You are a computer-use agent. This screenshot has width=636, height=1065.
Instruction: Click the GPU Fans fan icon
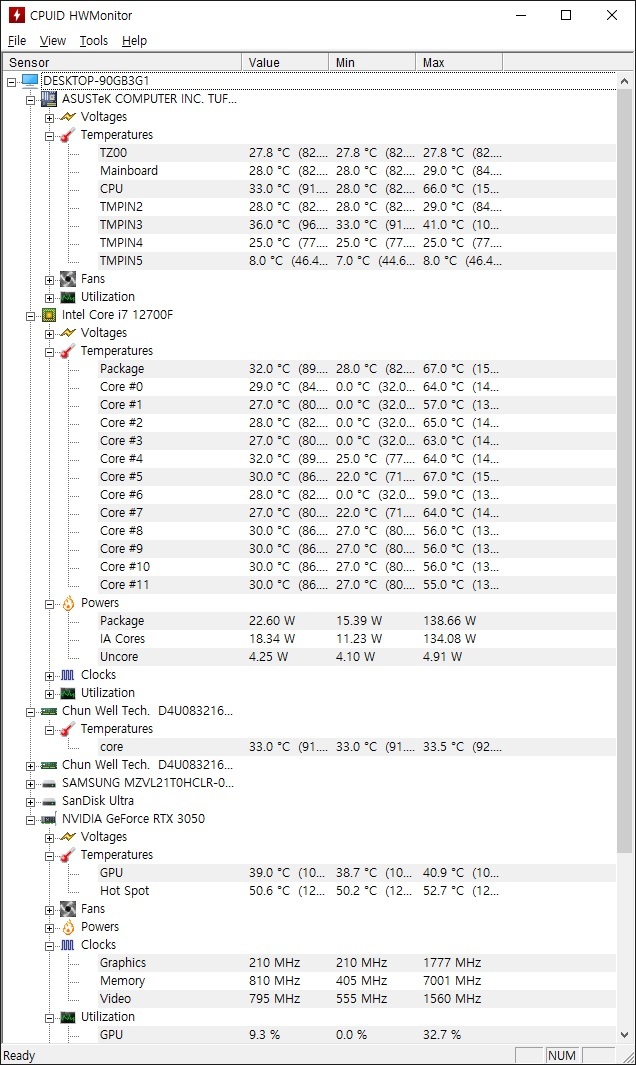point(68,909)
